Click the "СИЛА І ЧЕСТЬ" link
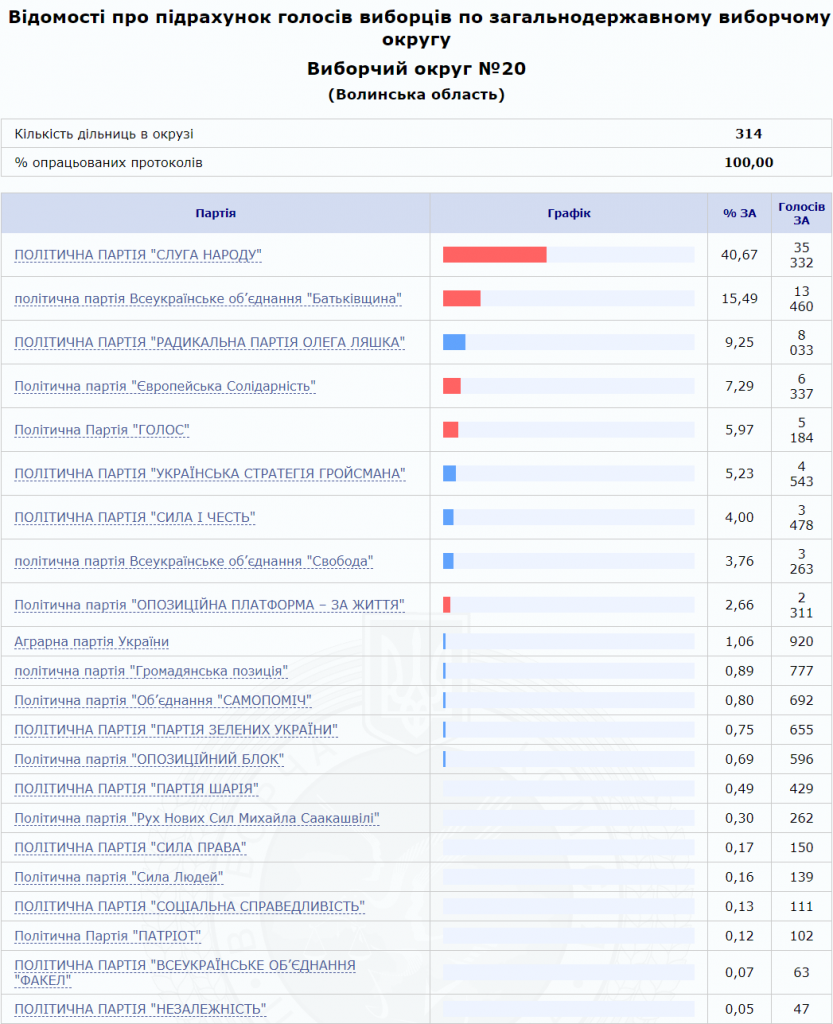Screen dimensions: 833x1024 (135, 517)
